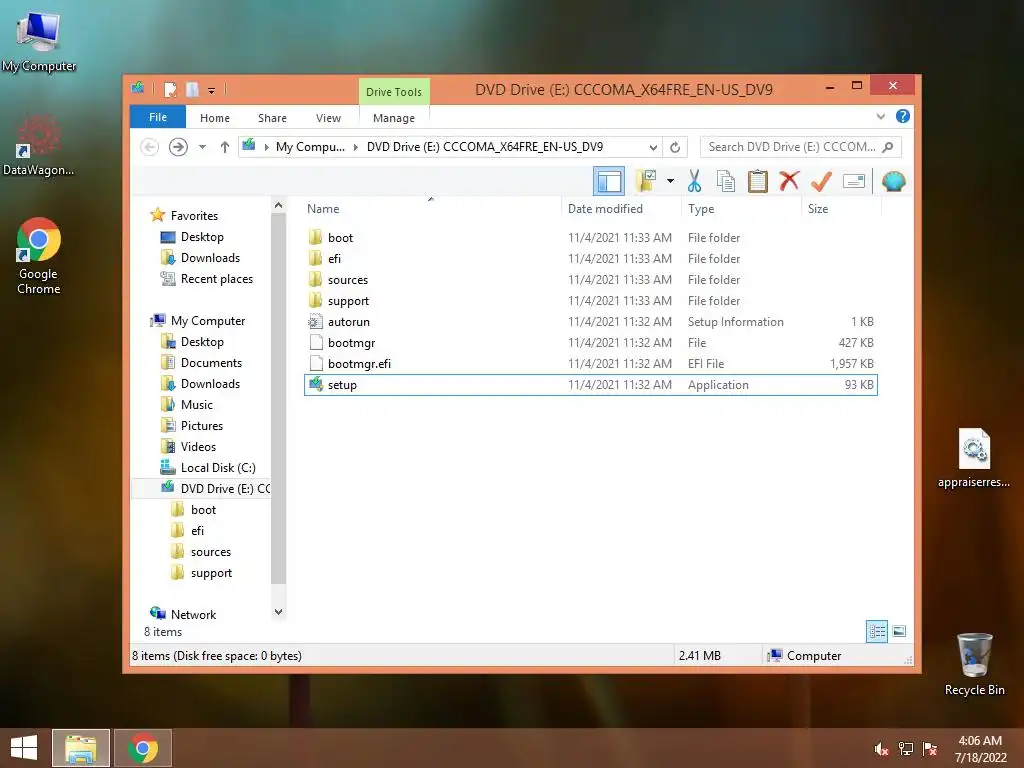This screenshot has width=1024, height=768.
Task: Select Network in navigation tree
Action: [x=193, y=615]
